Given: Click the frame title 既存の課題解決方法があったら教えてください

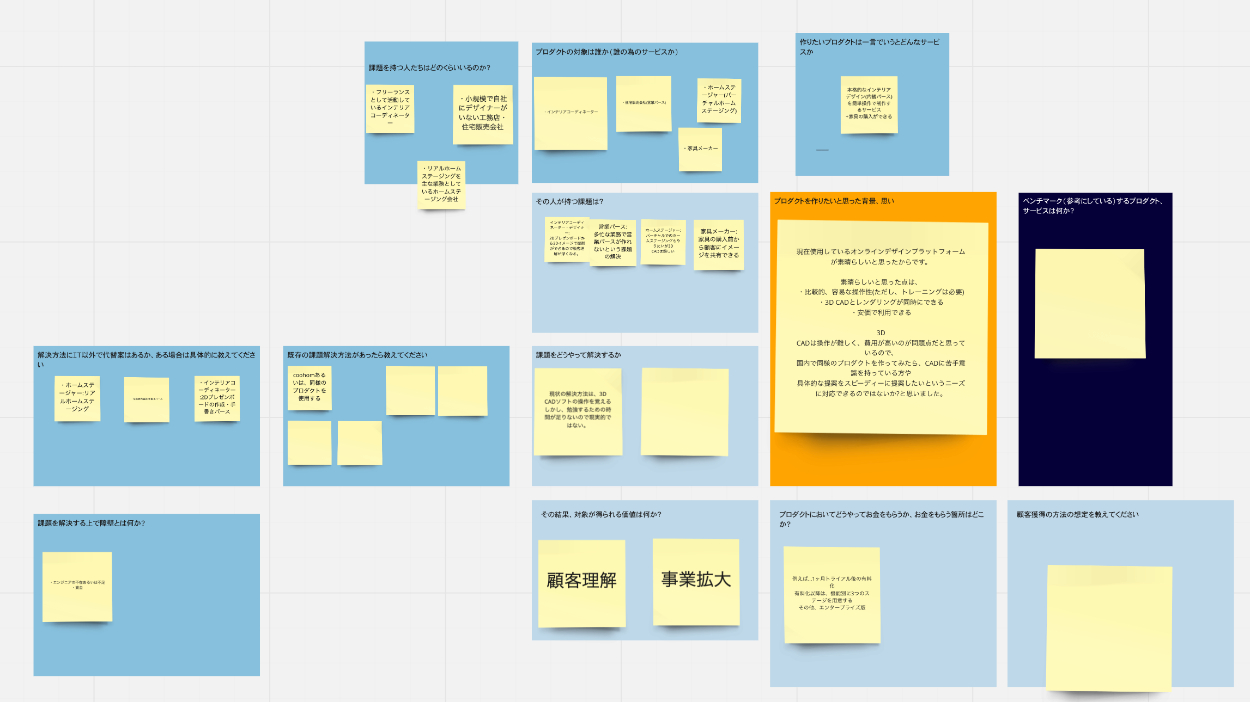Looking at the screenshot, I should (x=359, y=355).
